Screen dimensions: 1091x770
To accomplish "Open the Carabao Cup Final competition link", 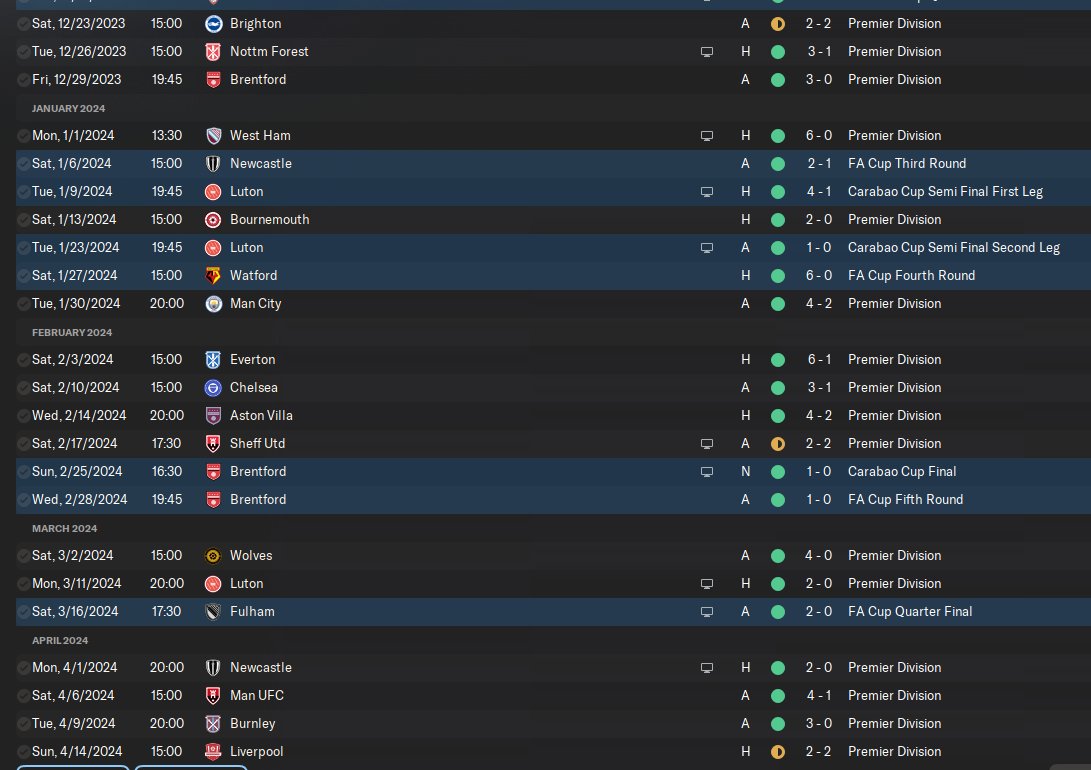I will [x=902, y=471].
